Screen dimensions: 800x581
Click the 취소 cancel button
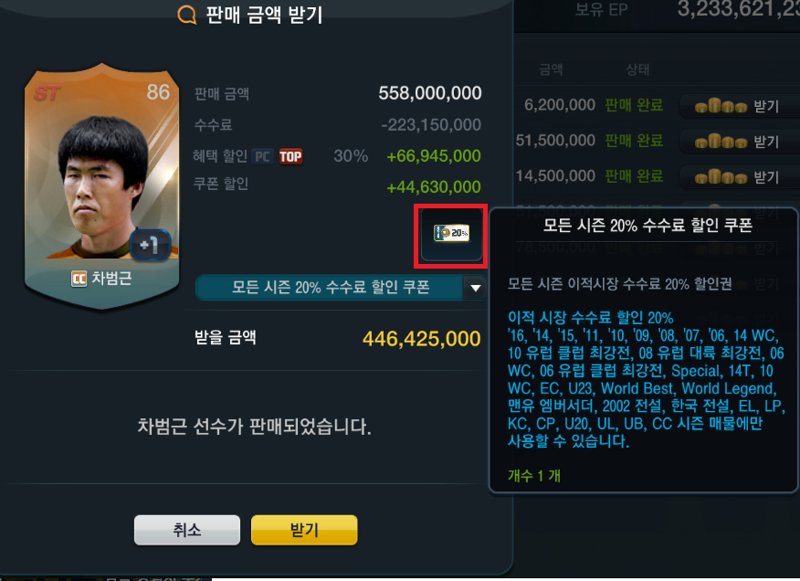click(x=187, y=530)
